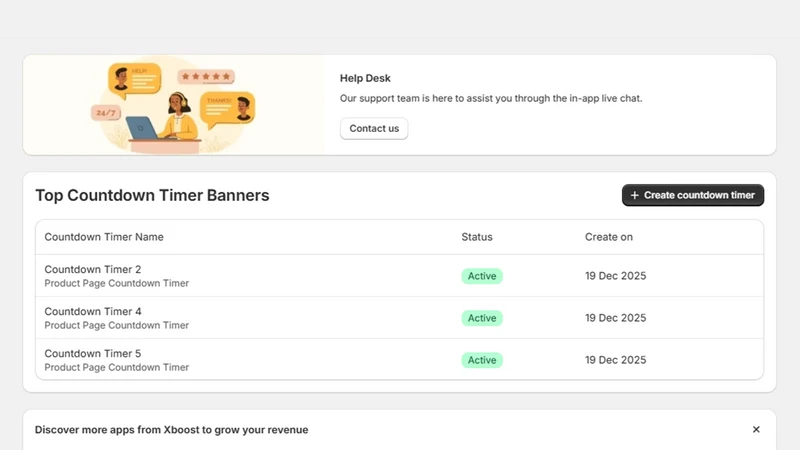Click the Top Countdown Timer Banners heading
The height and width of the screenshot is (450, 800).
click(152, 195)
